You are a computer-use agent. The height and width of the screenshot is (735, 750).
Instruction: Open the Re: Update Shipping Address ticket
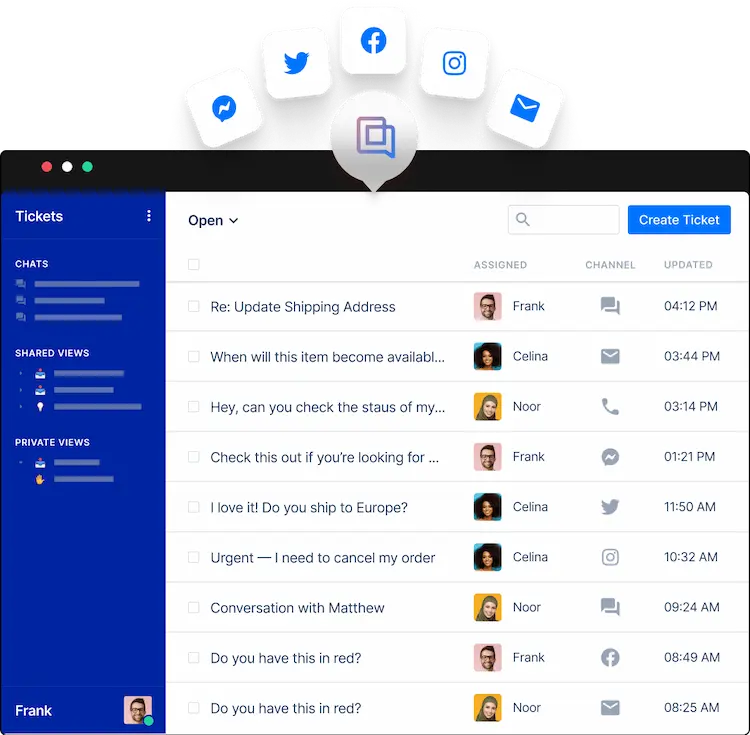303,307
